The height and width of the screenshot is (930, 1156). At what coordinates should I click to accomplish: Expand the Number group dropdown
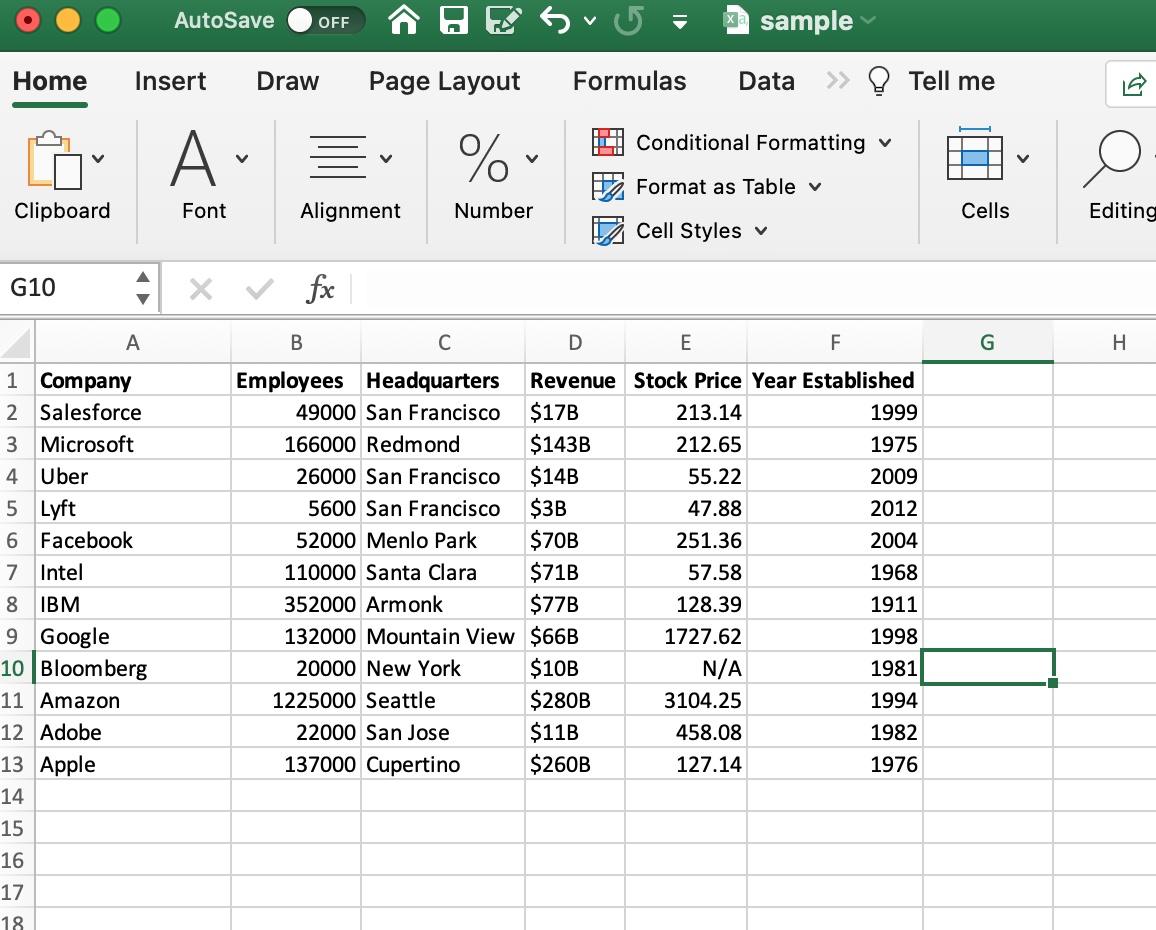[x=532, y=159]
